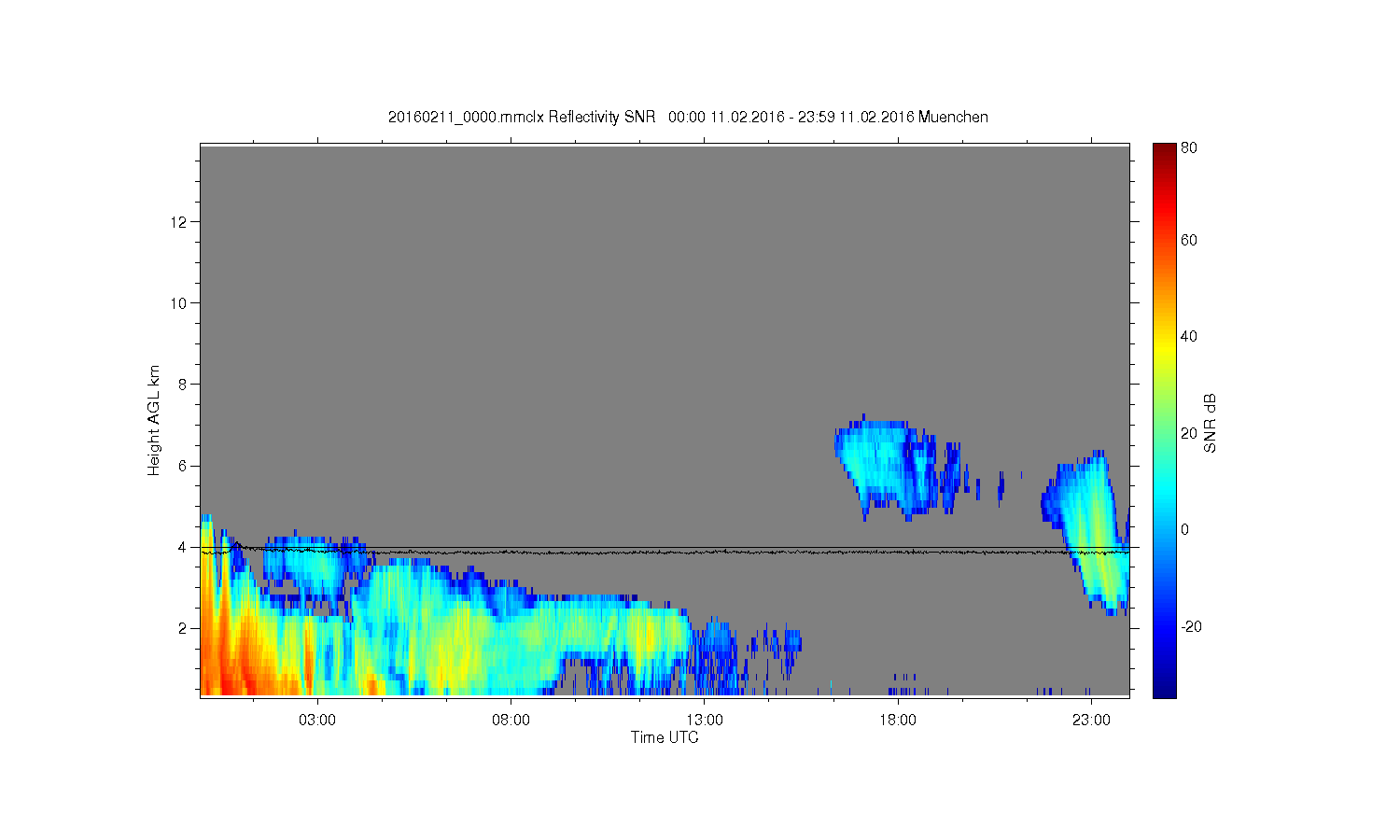Click the height tick label 8

coord(183,385)
